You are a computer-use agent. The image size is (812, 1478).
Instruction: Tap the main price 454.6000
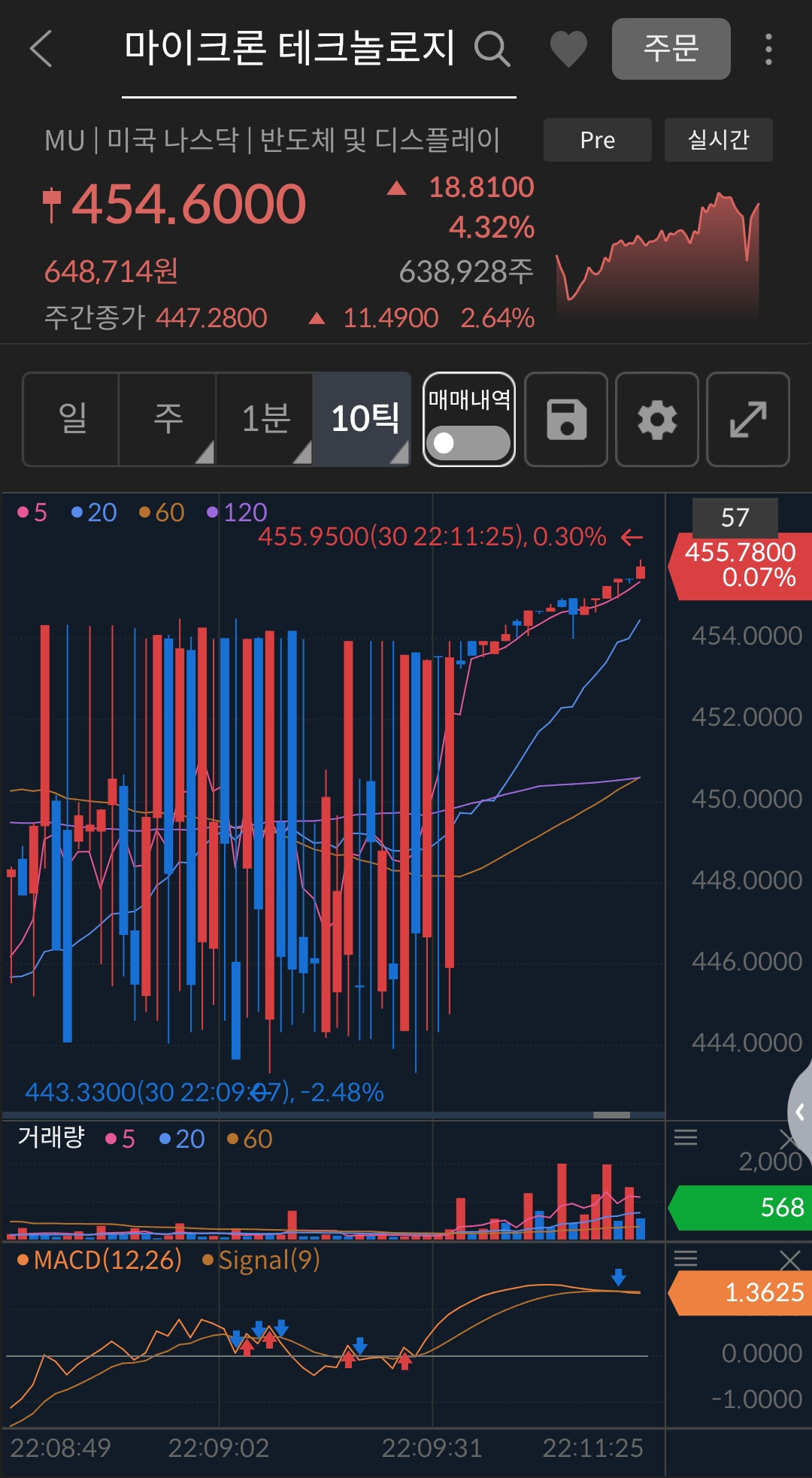(x=189, y=205)
